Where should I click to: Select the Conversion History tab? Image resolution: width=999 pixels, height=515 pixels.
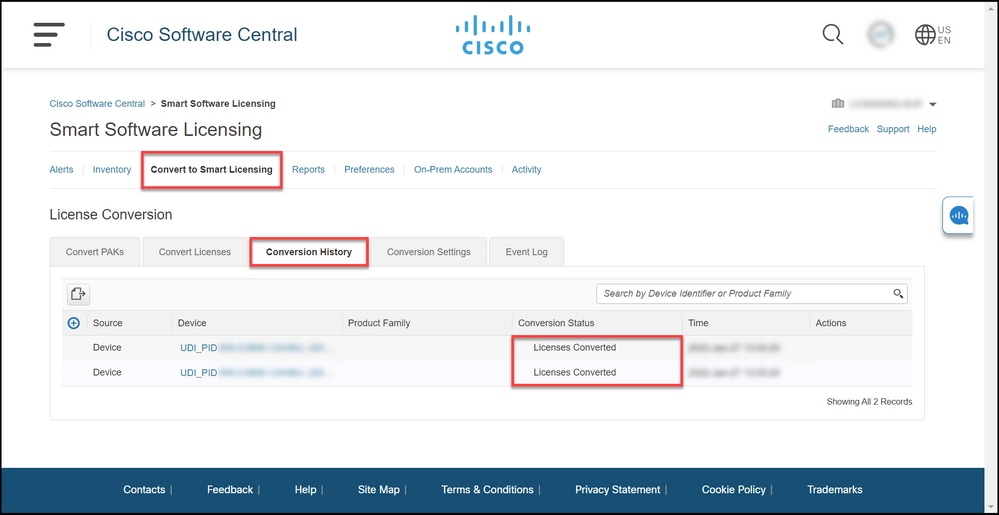click(x=309, y=252)
